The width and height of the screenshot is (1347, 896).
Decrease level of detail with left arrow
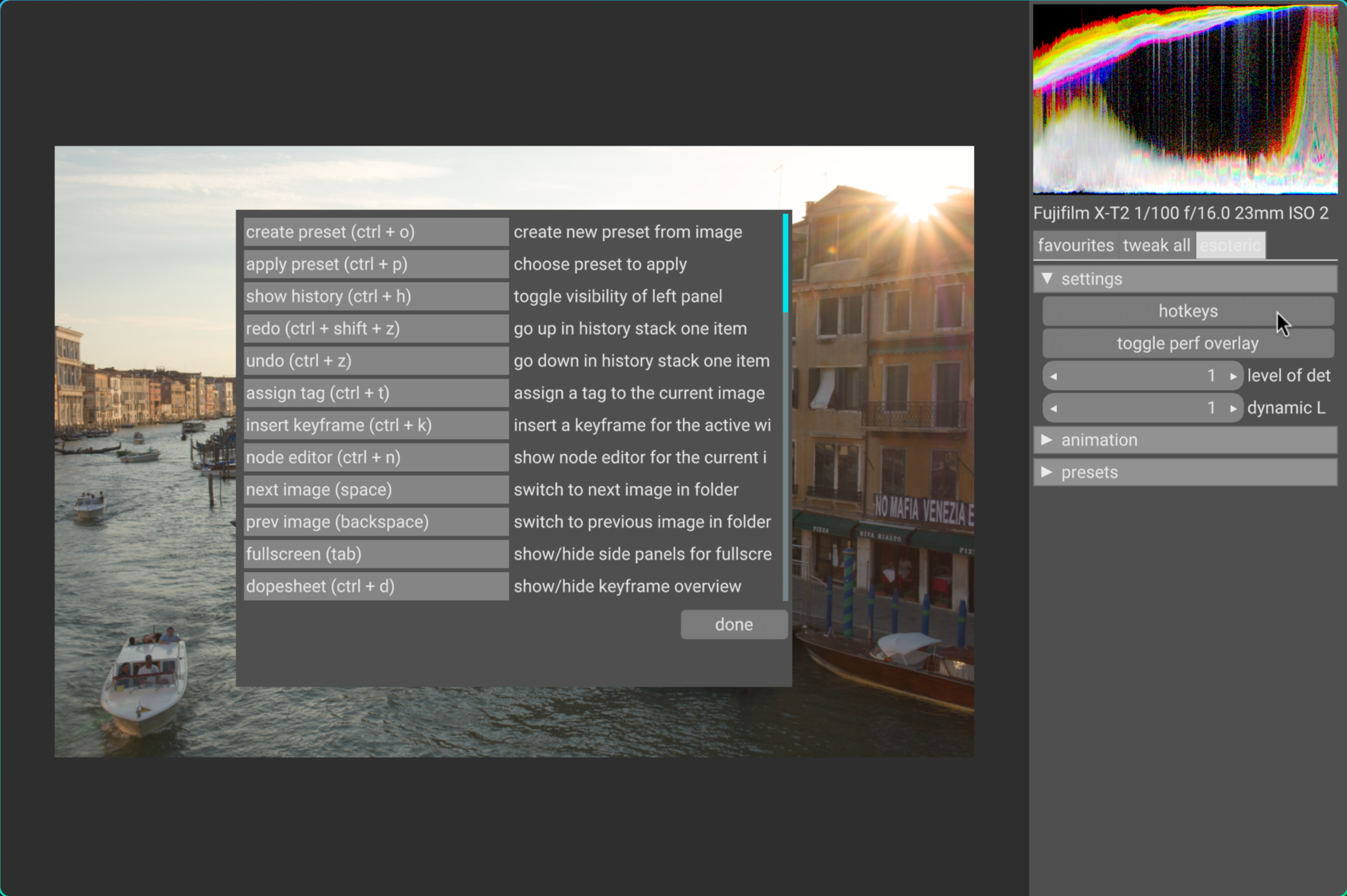click(x=1054, y=376)
